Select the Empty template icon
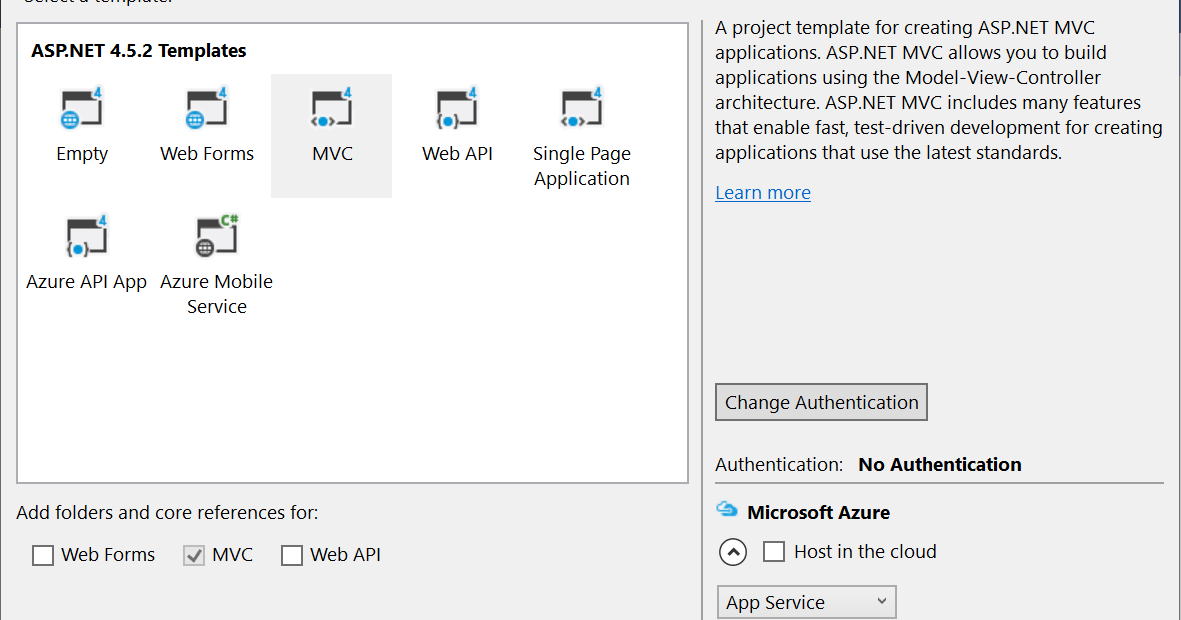The height and width of the screenshot is (620, 1181). pyautogui.click(x=82, y=109)
